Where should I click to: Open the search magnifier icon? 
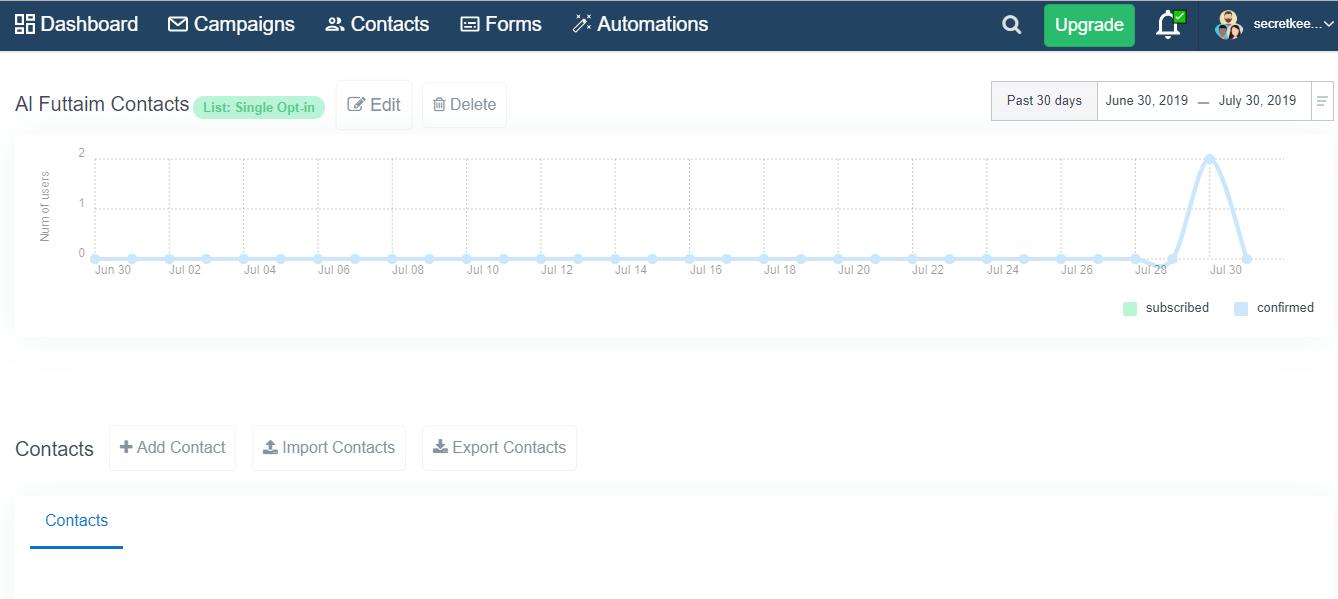[1012, 25]
